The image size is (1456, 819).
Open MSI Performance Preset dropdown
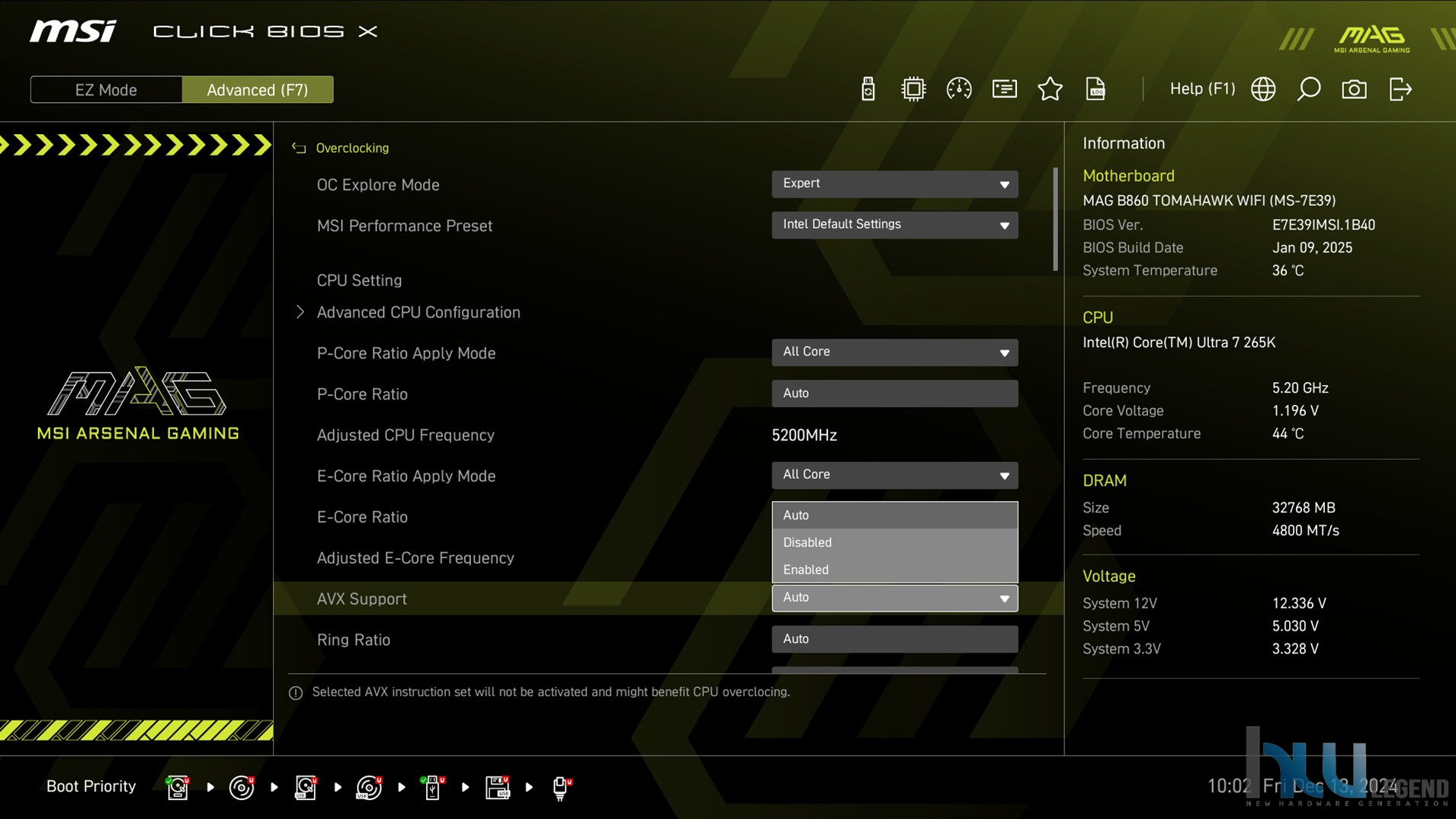[x=895, y=225]
